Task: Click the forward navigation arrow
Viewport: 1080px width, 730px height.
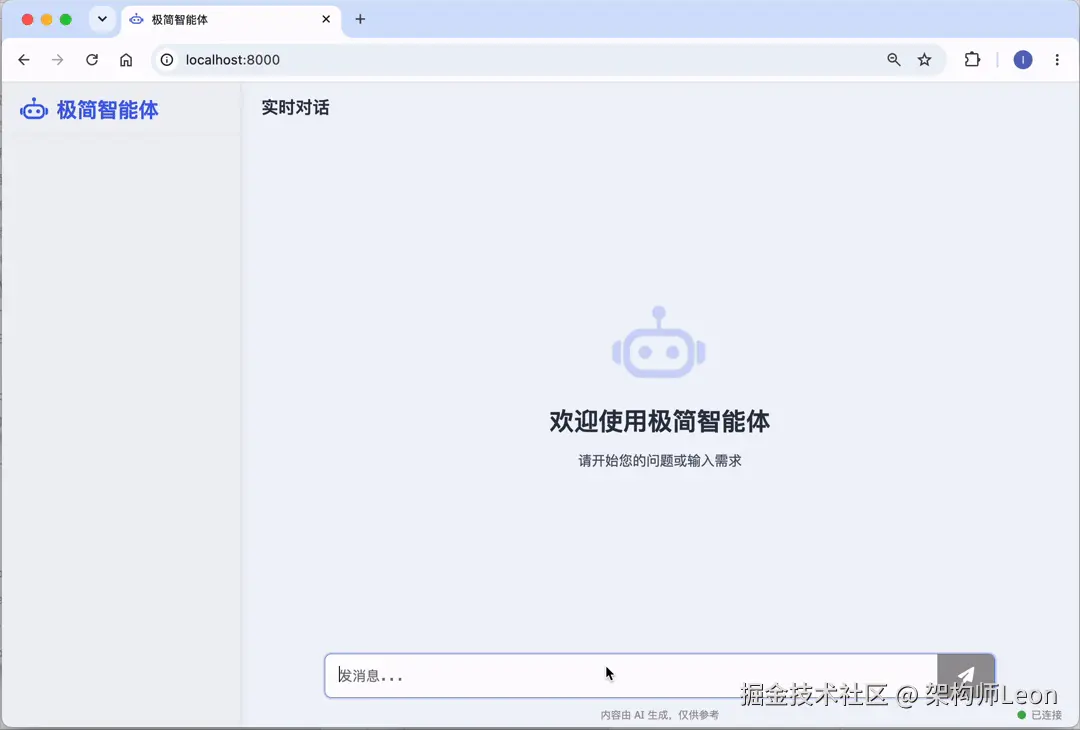Action: (x=57, y=60)
